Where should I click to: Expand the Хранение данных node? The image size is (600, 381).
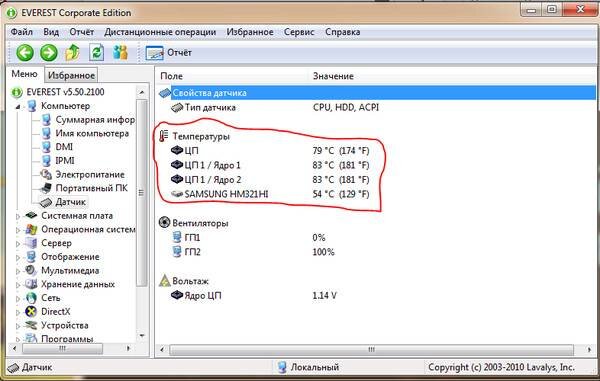click(18, 285)
